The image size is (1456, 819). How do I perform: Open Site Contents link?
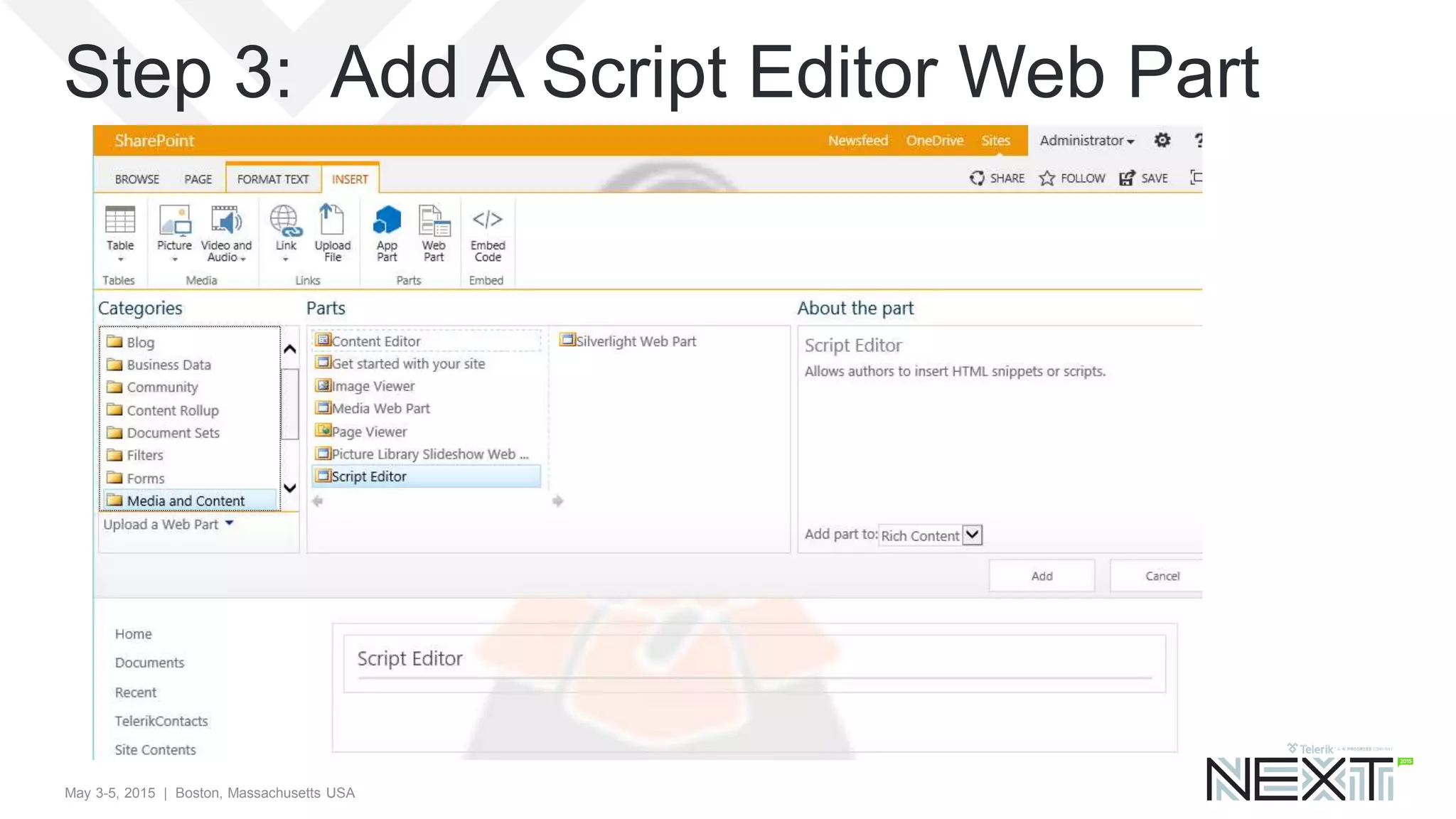coord(155,750)
